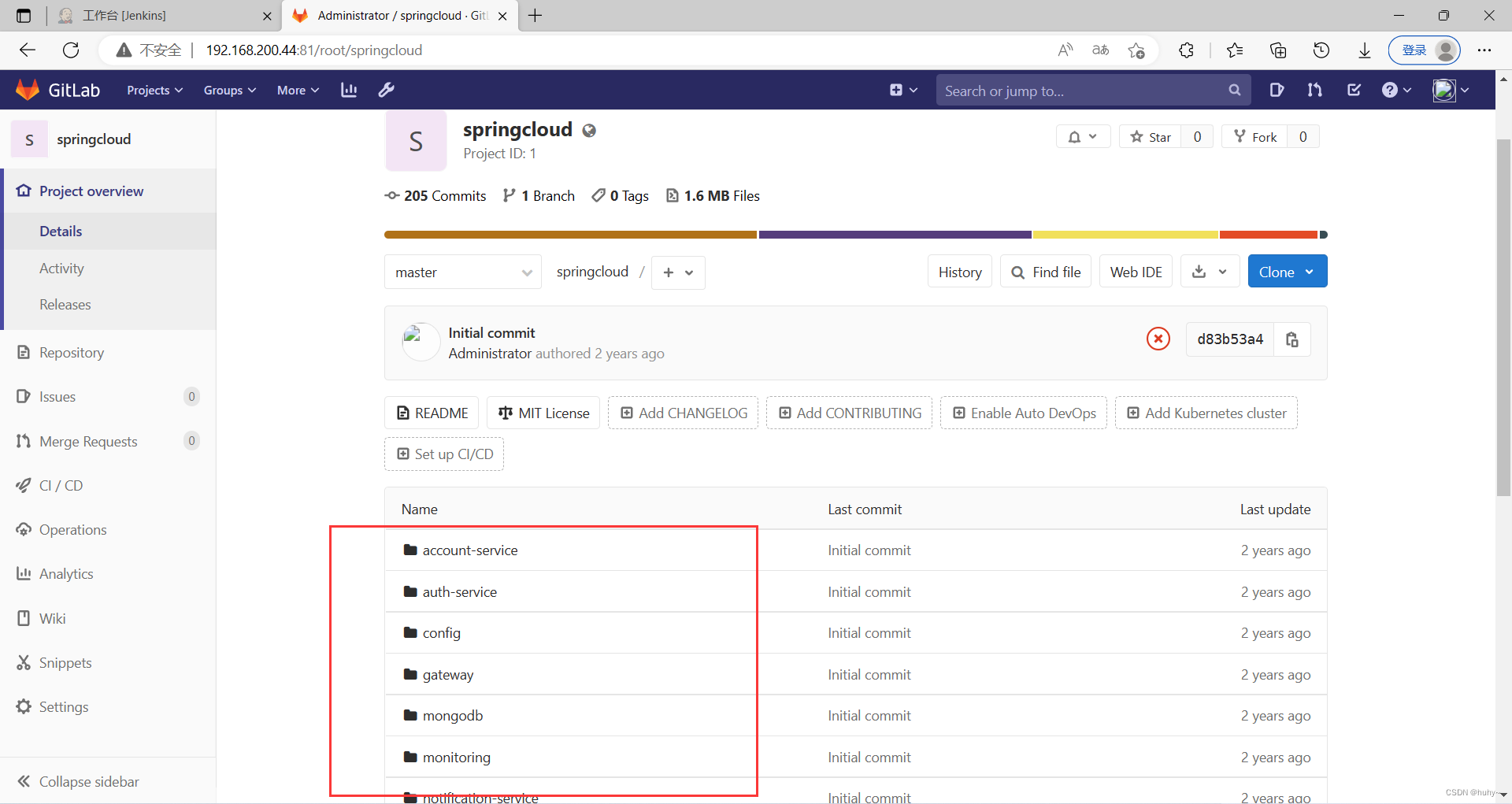The image size is (1512, 804).
Task: Expand the Projects menu
Action: tap(155, 91)
